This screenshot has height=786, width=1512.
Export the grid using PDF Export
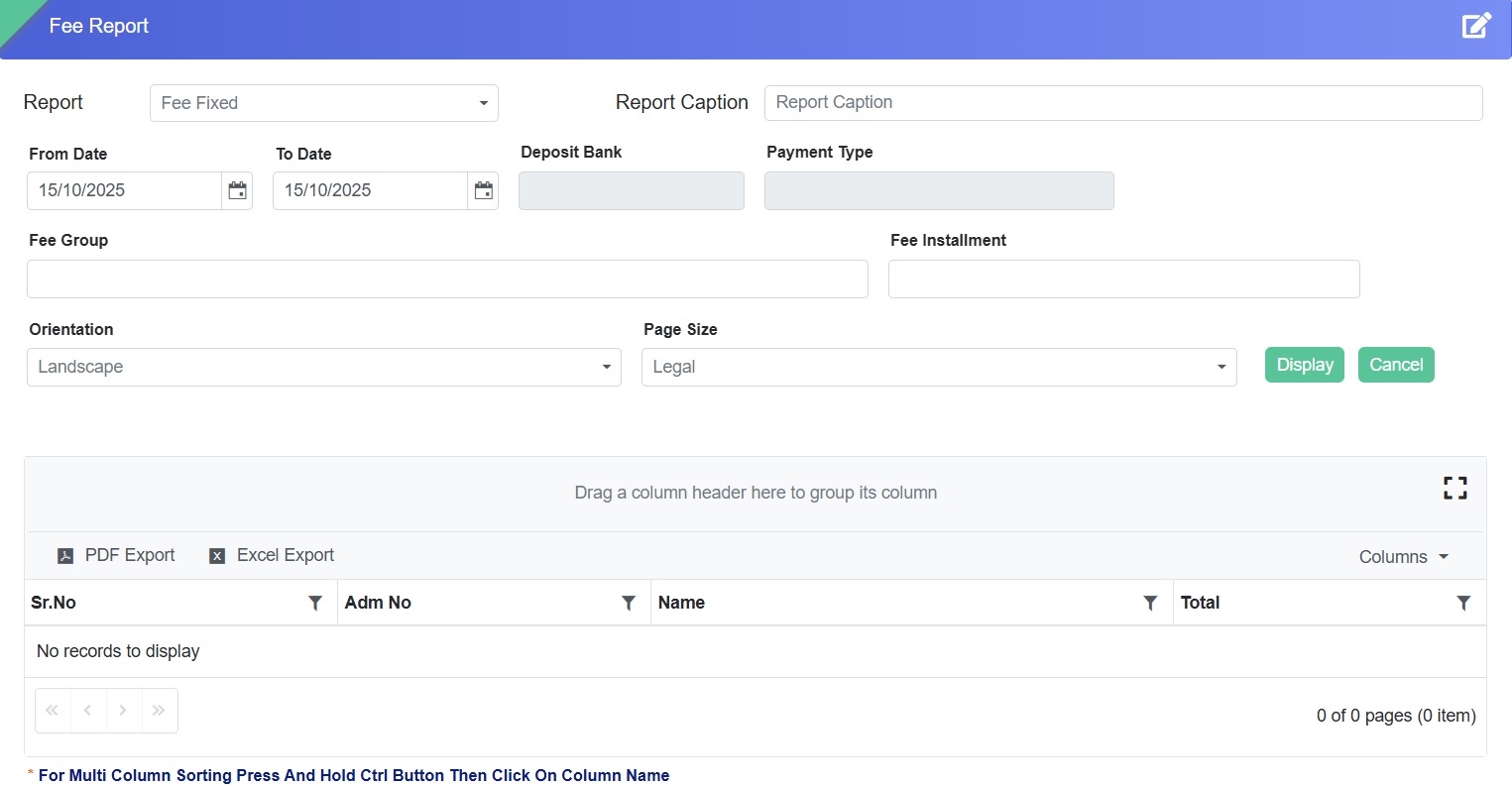(117, 555)
